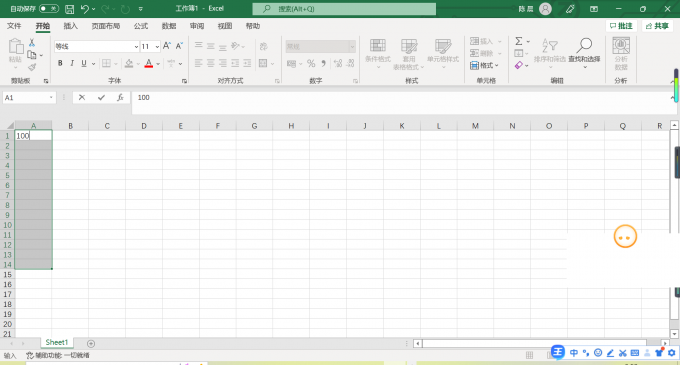The image size is (680, 365).
Task: Expand the font size 11 dropdown
Action: pos(157,46)
